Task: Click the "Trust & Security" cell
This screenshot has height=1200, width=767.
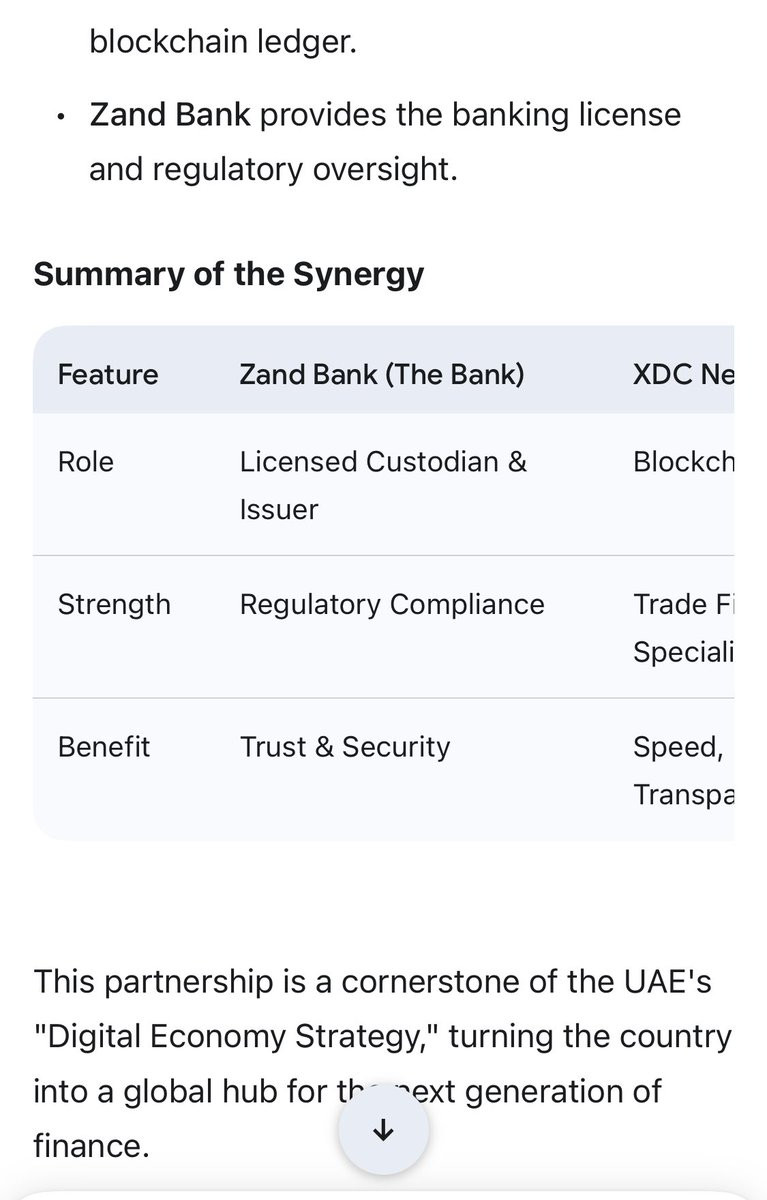Action: (345, 747)
